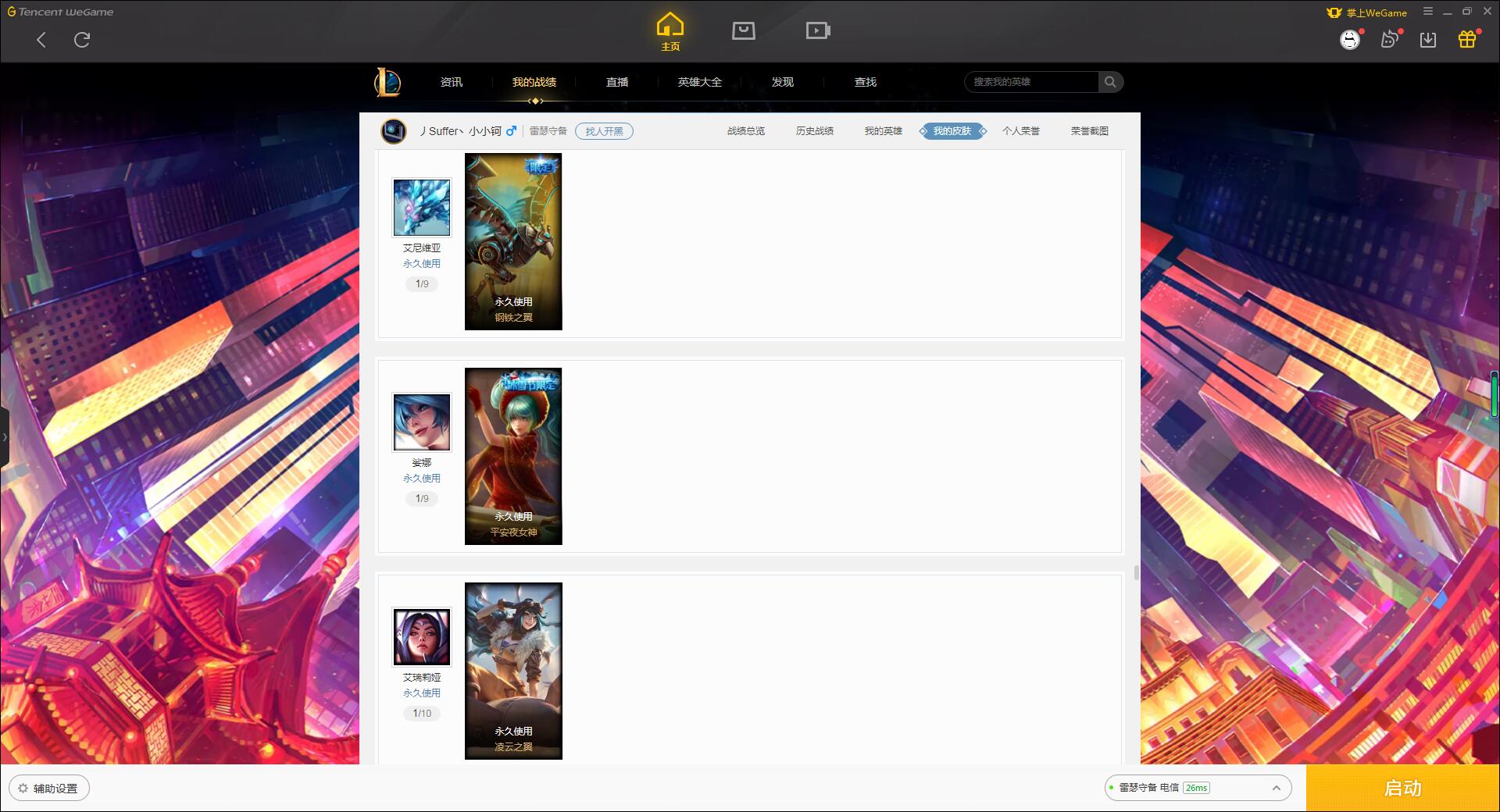The width and height of the screenshot is (1500, 812).
Task: Click the 娑娜 champion name text
Action: coord(422,463)
